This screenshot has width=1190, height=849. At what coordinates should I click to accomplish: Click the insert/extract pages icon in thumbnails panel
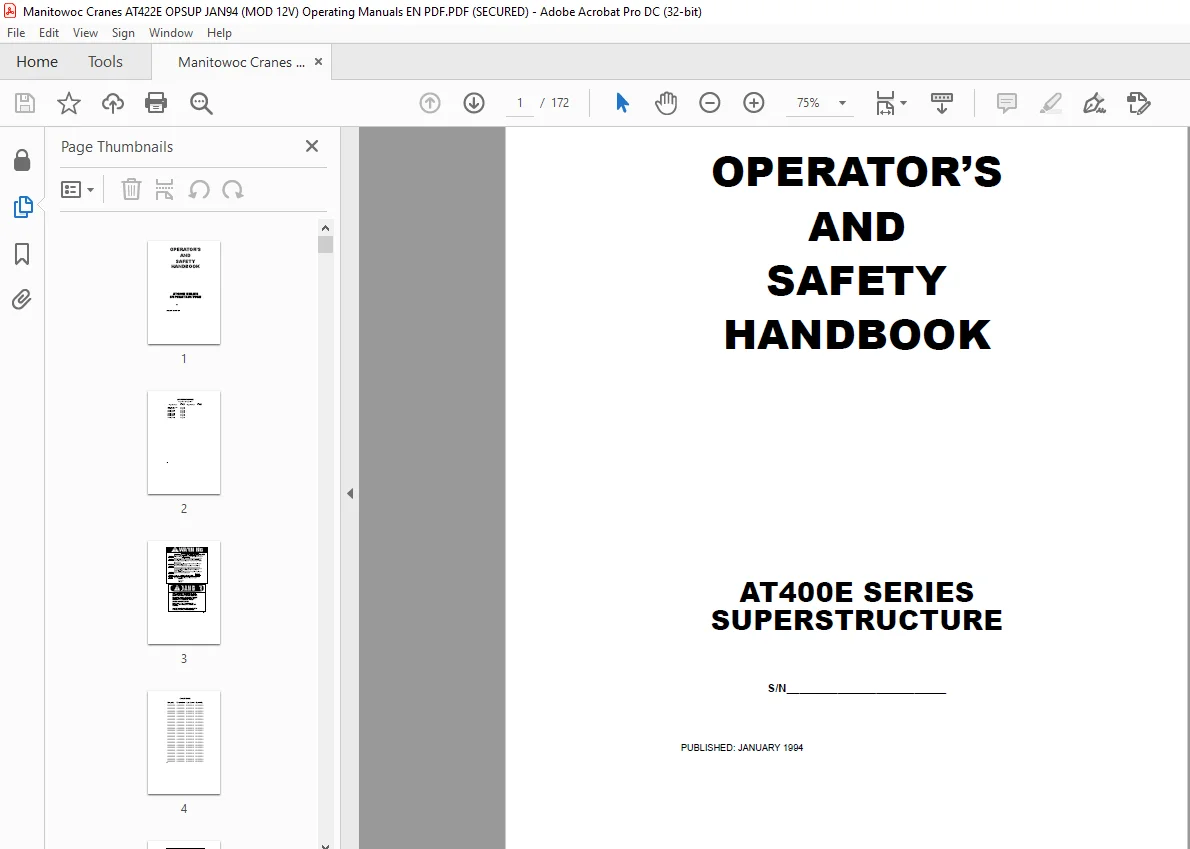(x=165, y=190)
